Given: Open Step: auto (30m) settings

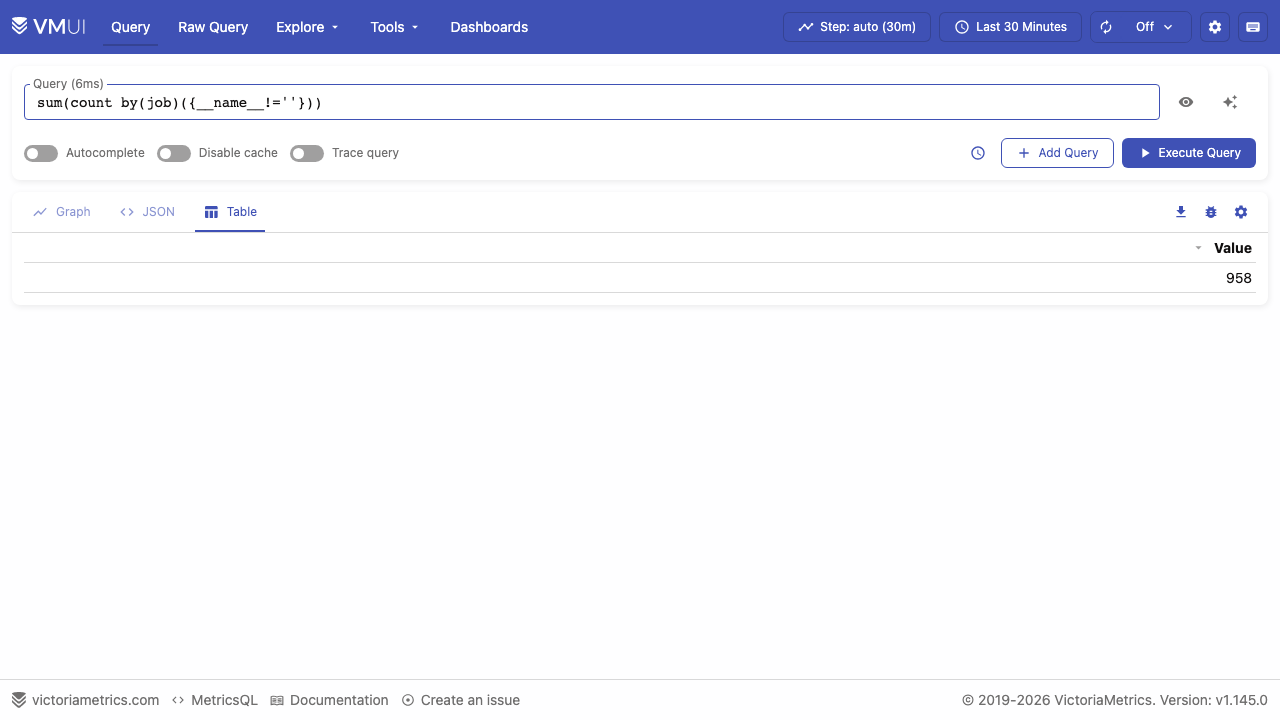Looking at the screenshot, I should tap(857, 27).
